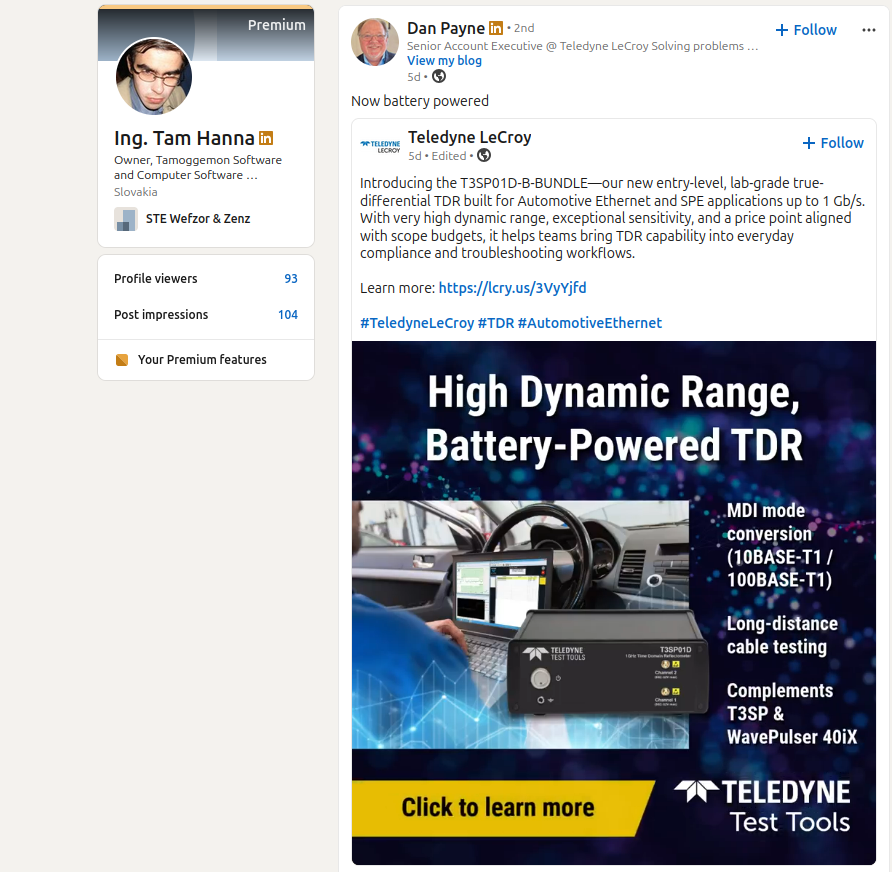Image resolution: width=892 pixels, height=872 pixels.
Task: Click the #AutomotiveEthernet hashtag
Action: tap(589, 323)
